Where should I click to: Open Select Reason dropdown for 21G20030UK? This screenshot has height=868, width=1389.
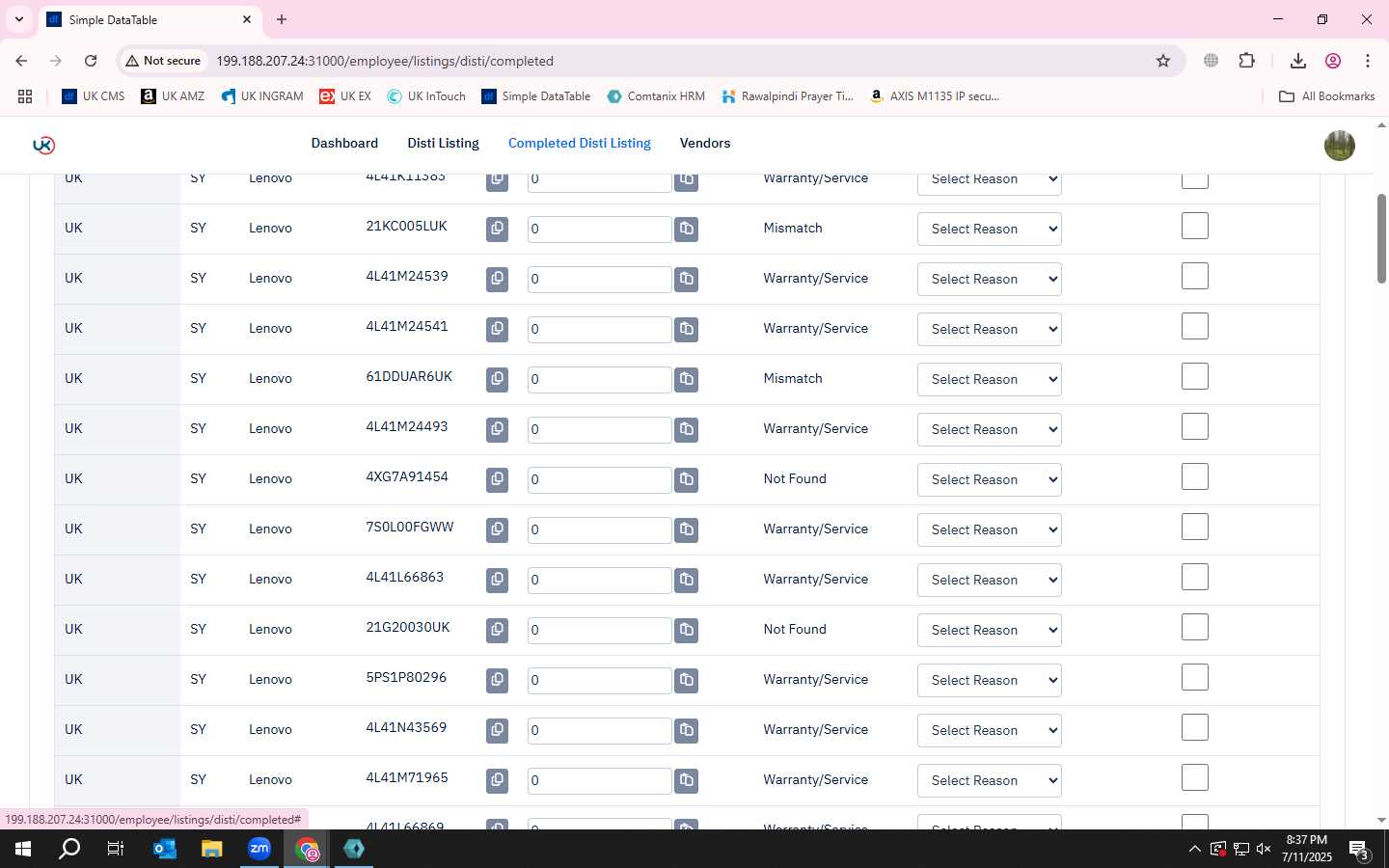pyautogui.click(x=989, y=631)
